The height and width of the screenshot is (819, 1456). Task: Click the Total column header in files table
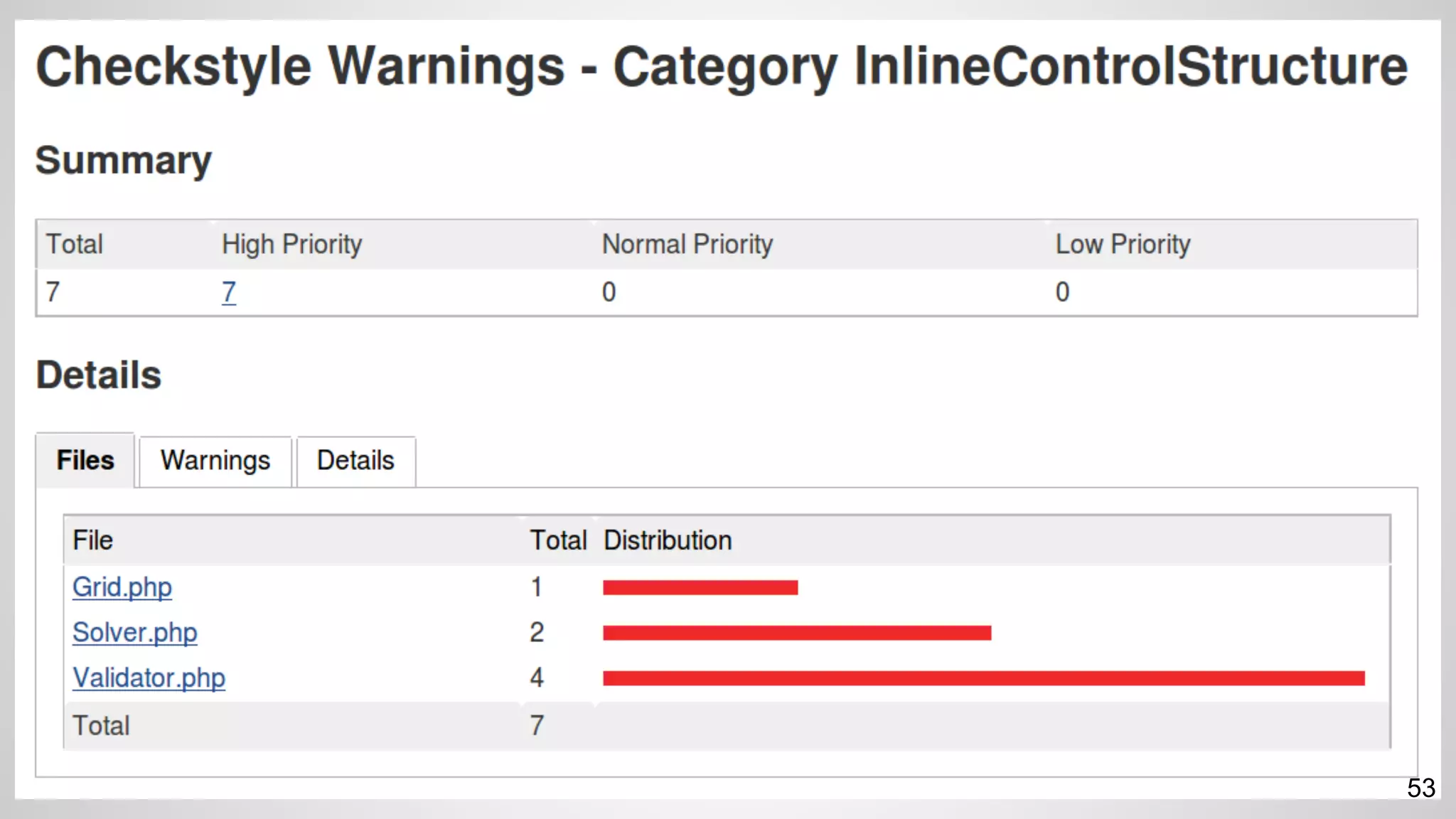click(x=558, y=540)
